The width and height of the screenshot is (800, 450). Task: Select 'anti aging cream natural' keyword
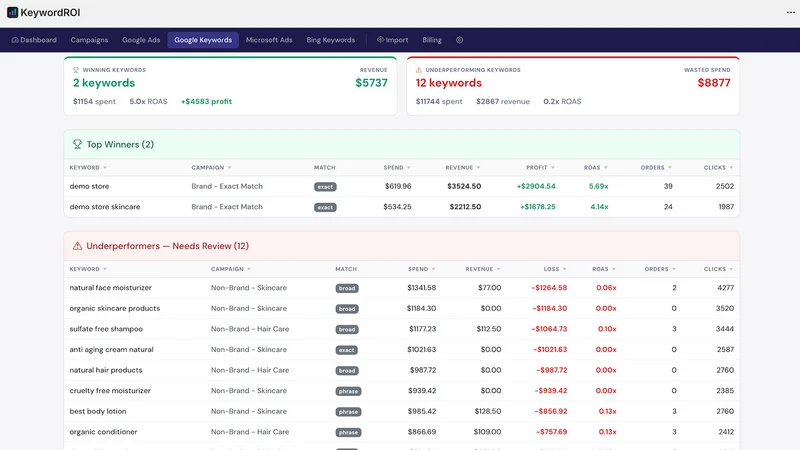click(x=111, y=349)
